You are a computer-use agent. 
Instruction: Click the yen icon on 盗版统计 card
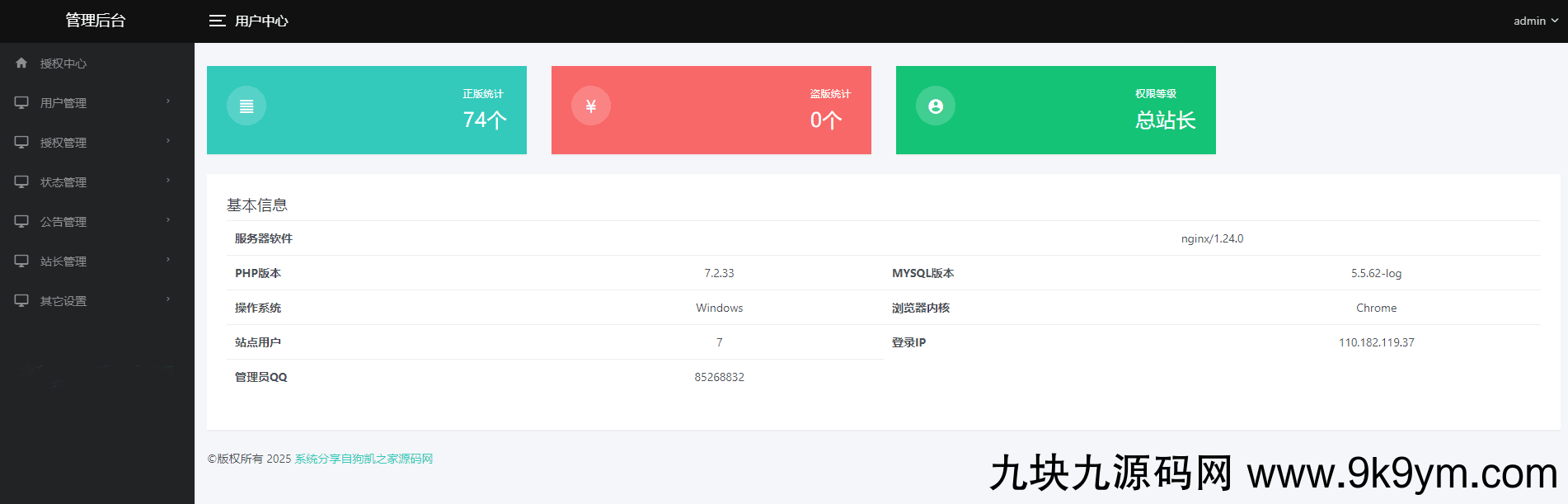click(591, 106)
